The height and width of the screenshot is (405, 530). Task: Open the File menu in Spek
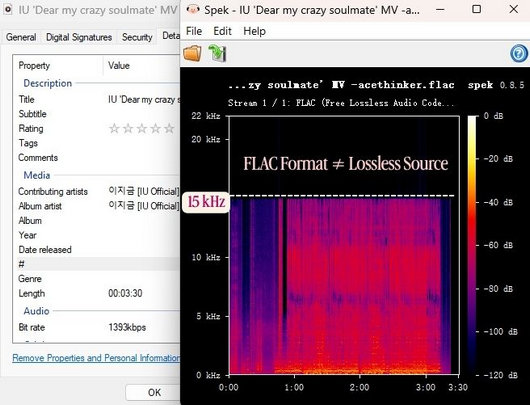[194, 31]
